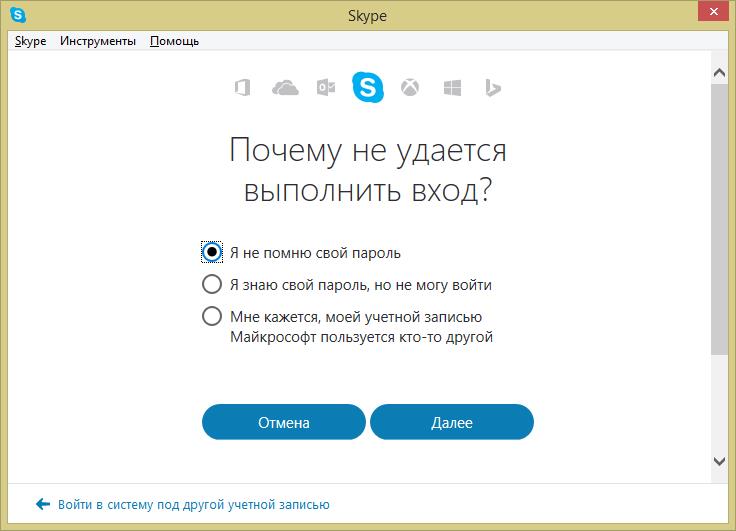Click the vertical scrollbar thumb
The height and width of the screenshot is (531, 736).
(719, 220)
